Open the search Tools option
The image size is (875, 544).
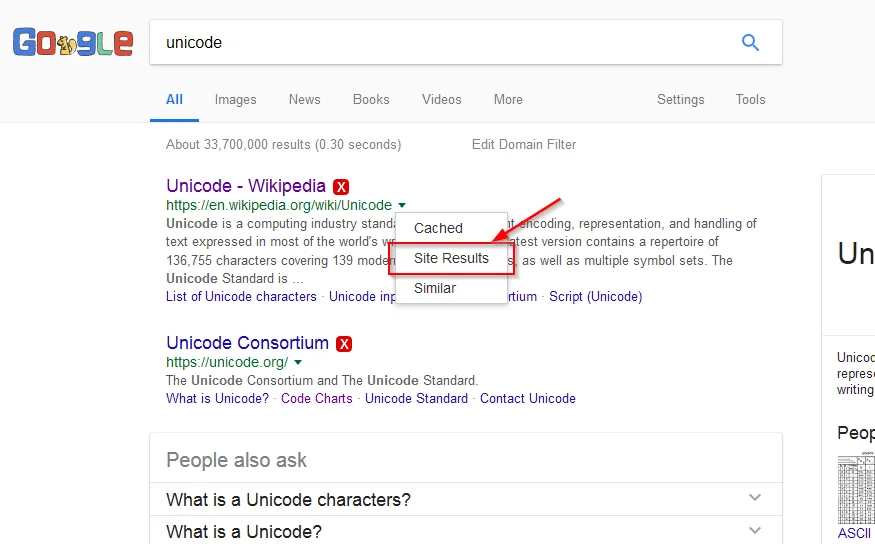point(750,99)
